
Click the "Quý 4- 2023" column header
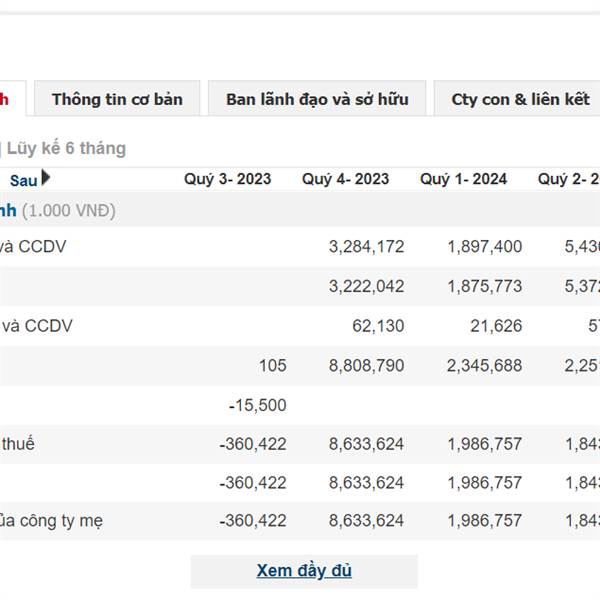(x=345, y=179)
